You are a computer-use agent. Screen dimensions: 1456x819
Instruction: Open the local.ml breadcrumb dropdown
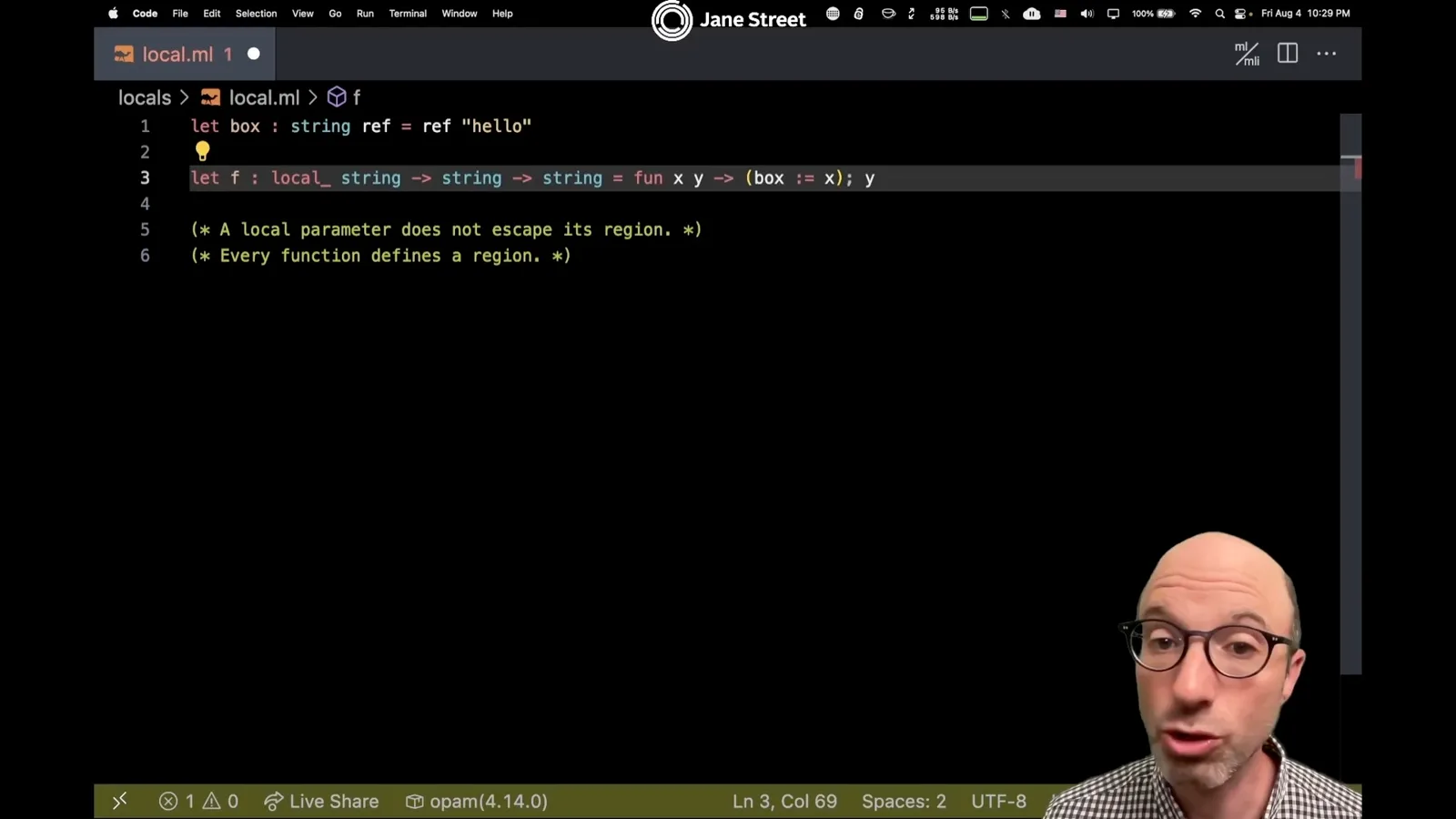point(251,97)
